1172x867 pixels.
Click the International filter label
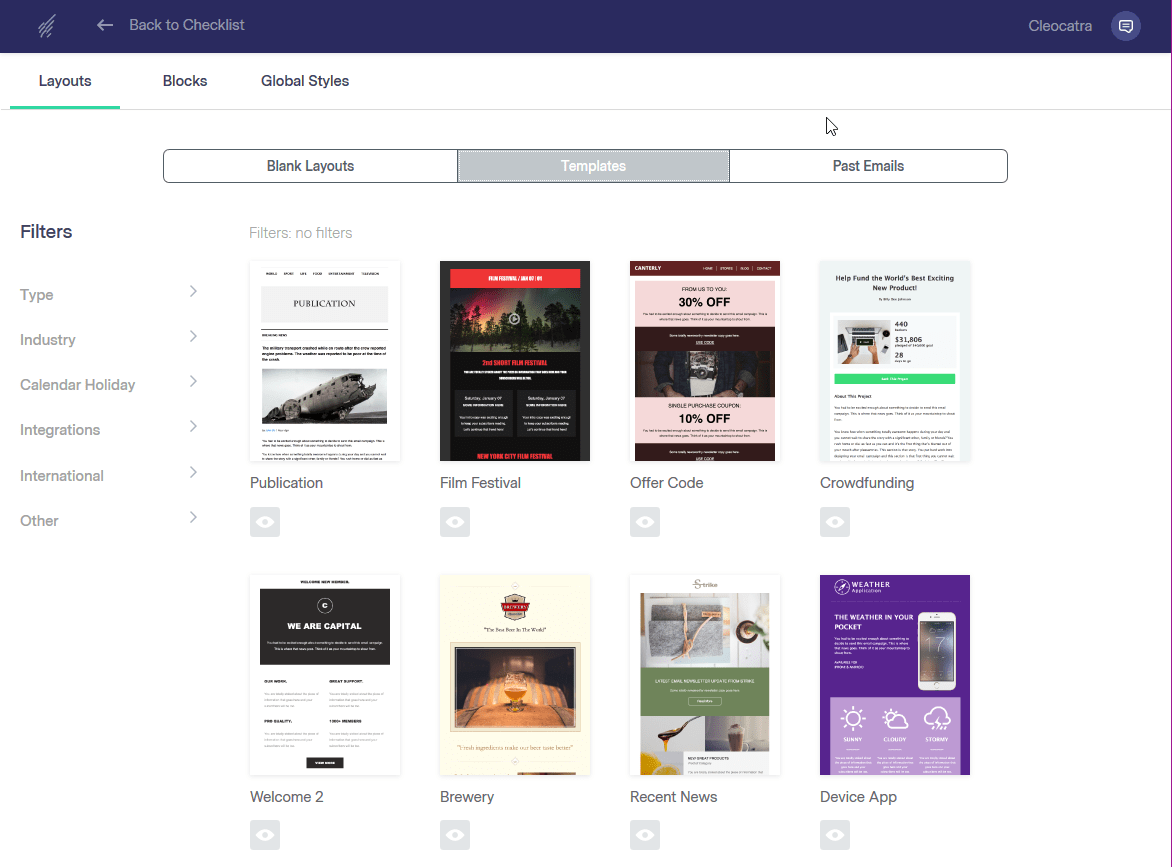61,476
